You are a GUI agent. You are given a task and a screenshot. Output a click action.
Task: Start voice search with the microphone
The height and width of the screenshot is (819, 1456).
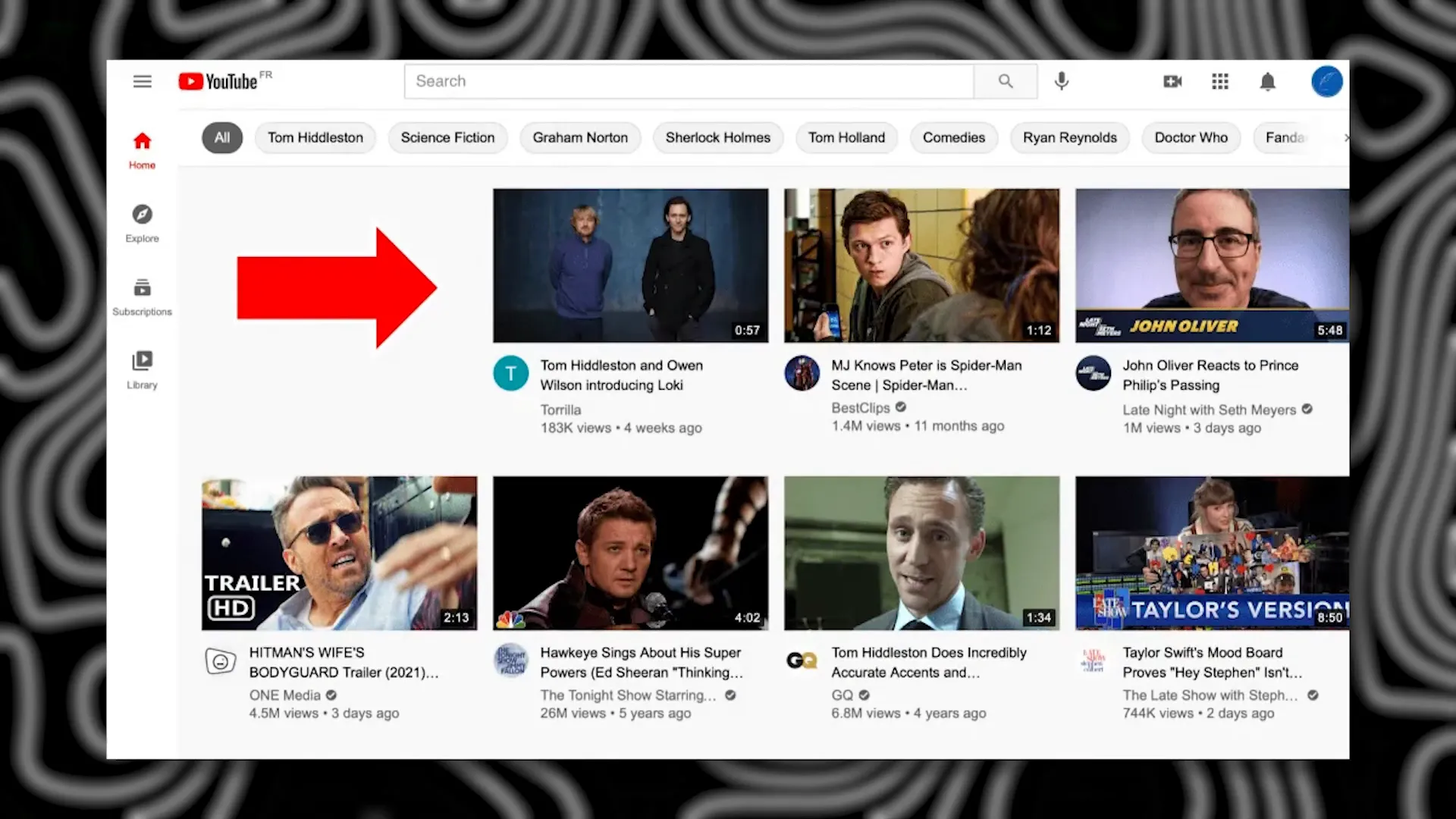(x=1062, y=81)
